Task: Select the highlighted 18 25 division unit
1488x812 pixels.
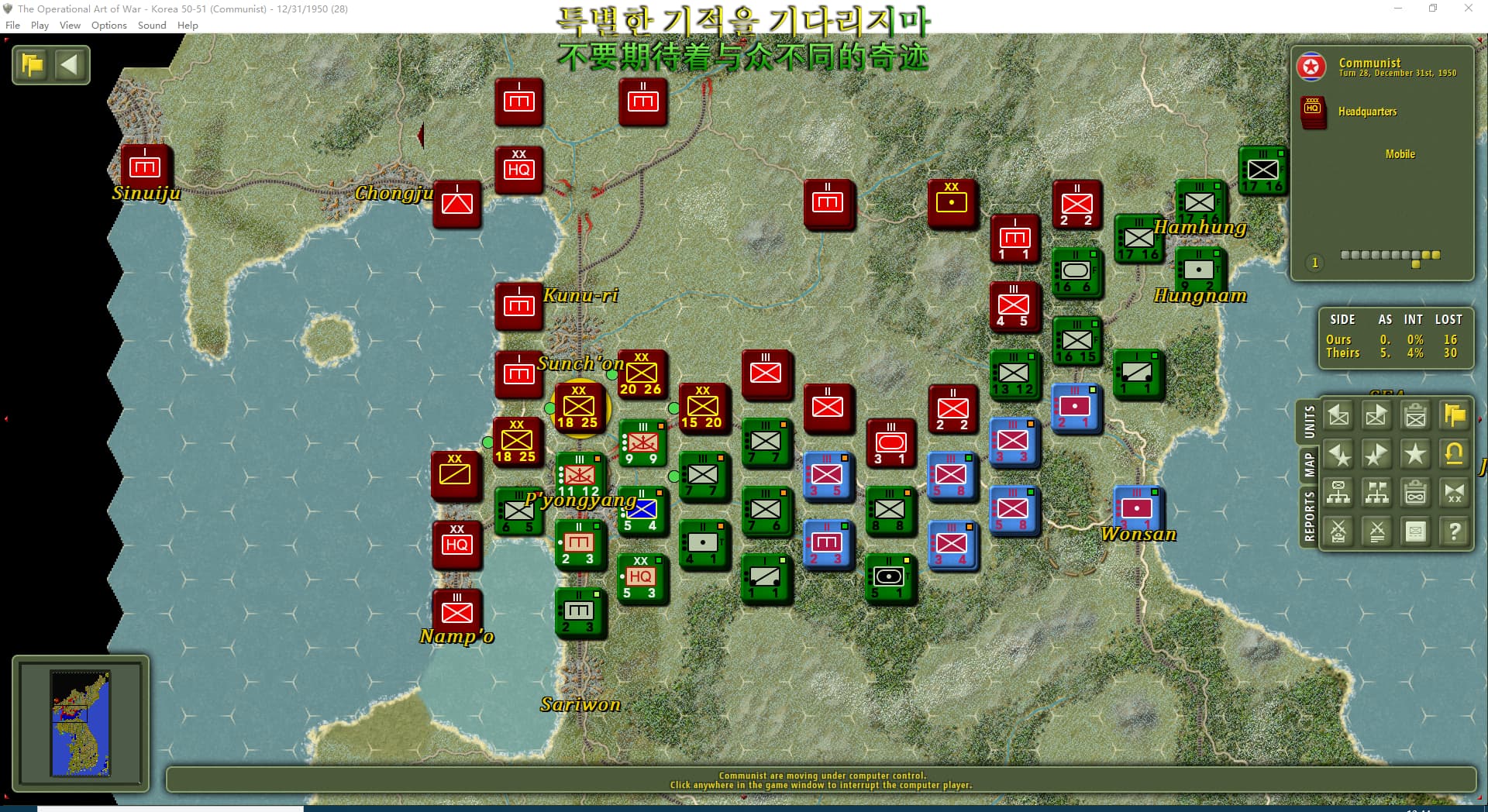Action: 579,408
